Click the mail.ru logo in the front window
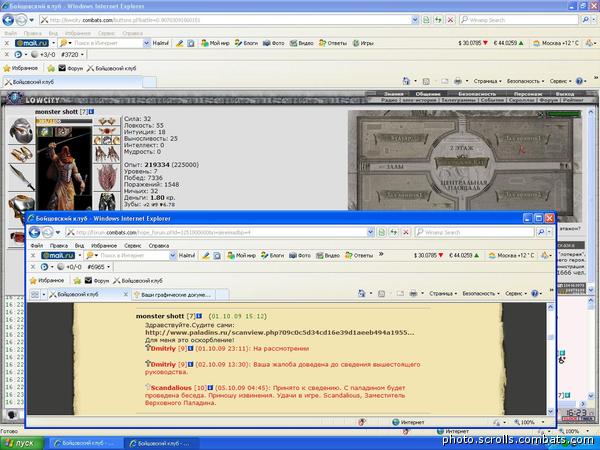Viewport: 600px width, 450px height. 58,255
